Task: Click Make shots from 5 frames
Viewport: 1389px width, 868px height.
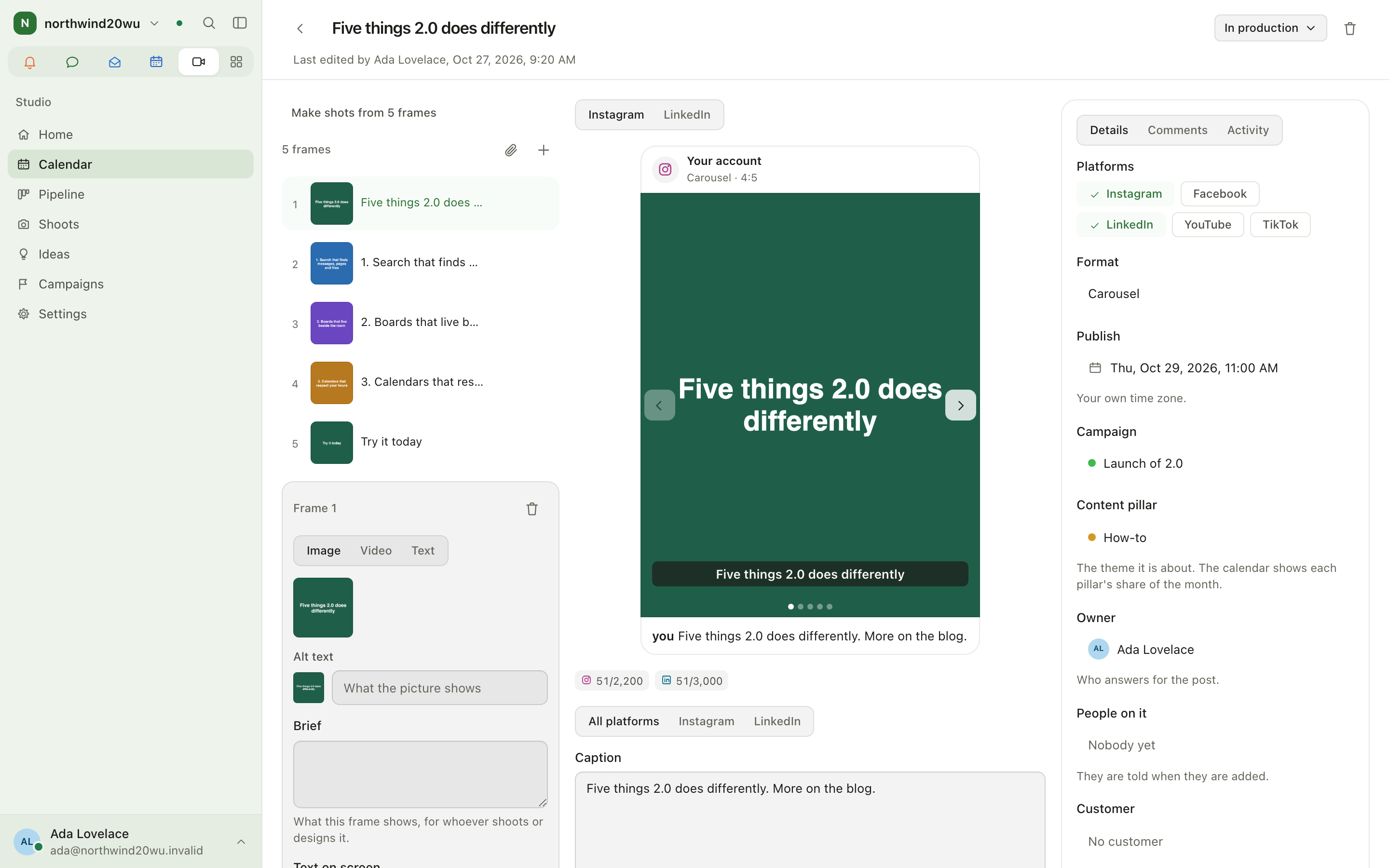Action: [364, 113]
